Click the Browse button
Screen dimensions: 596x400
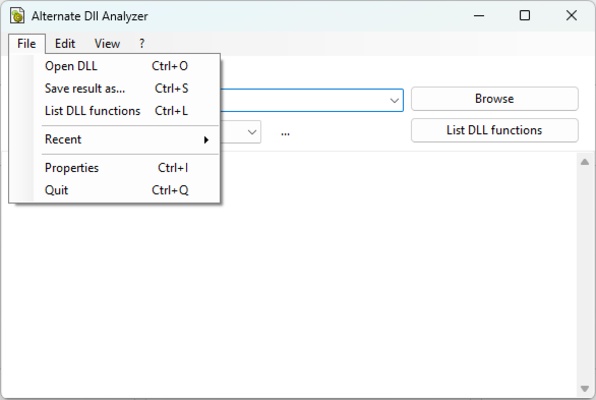coord(495,99)
